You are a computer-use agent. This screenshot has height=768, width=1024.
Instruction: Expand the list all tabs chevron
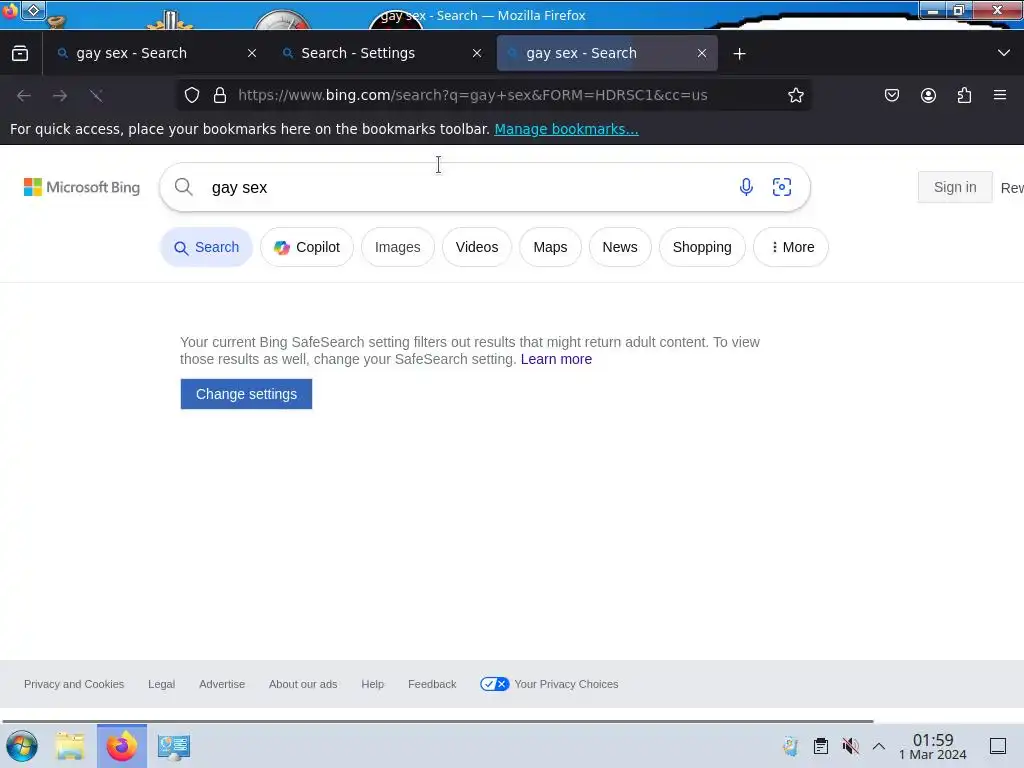[1004, 53]
